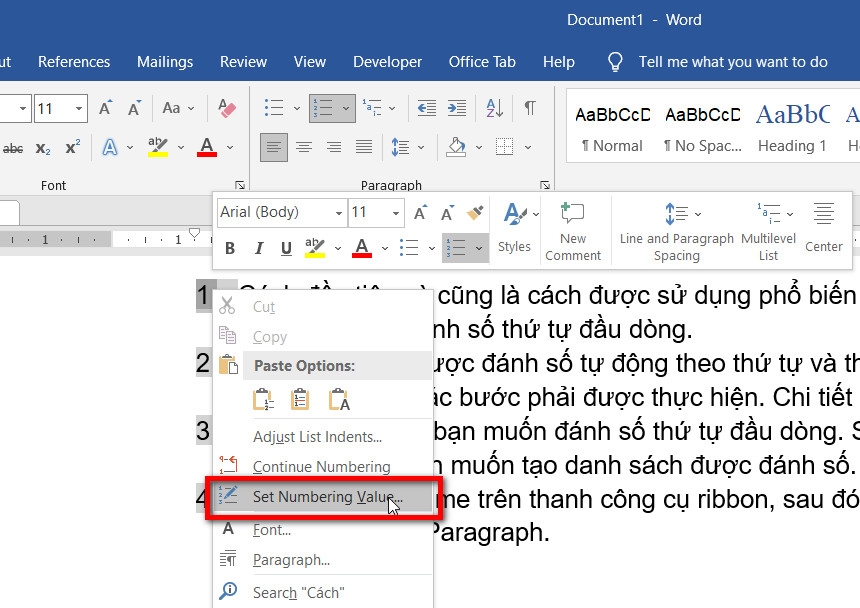Open the Developer tab

(388, 62)
